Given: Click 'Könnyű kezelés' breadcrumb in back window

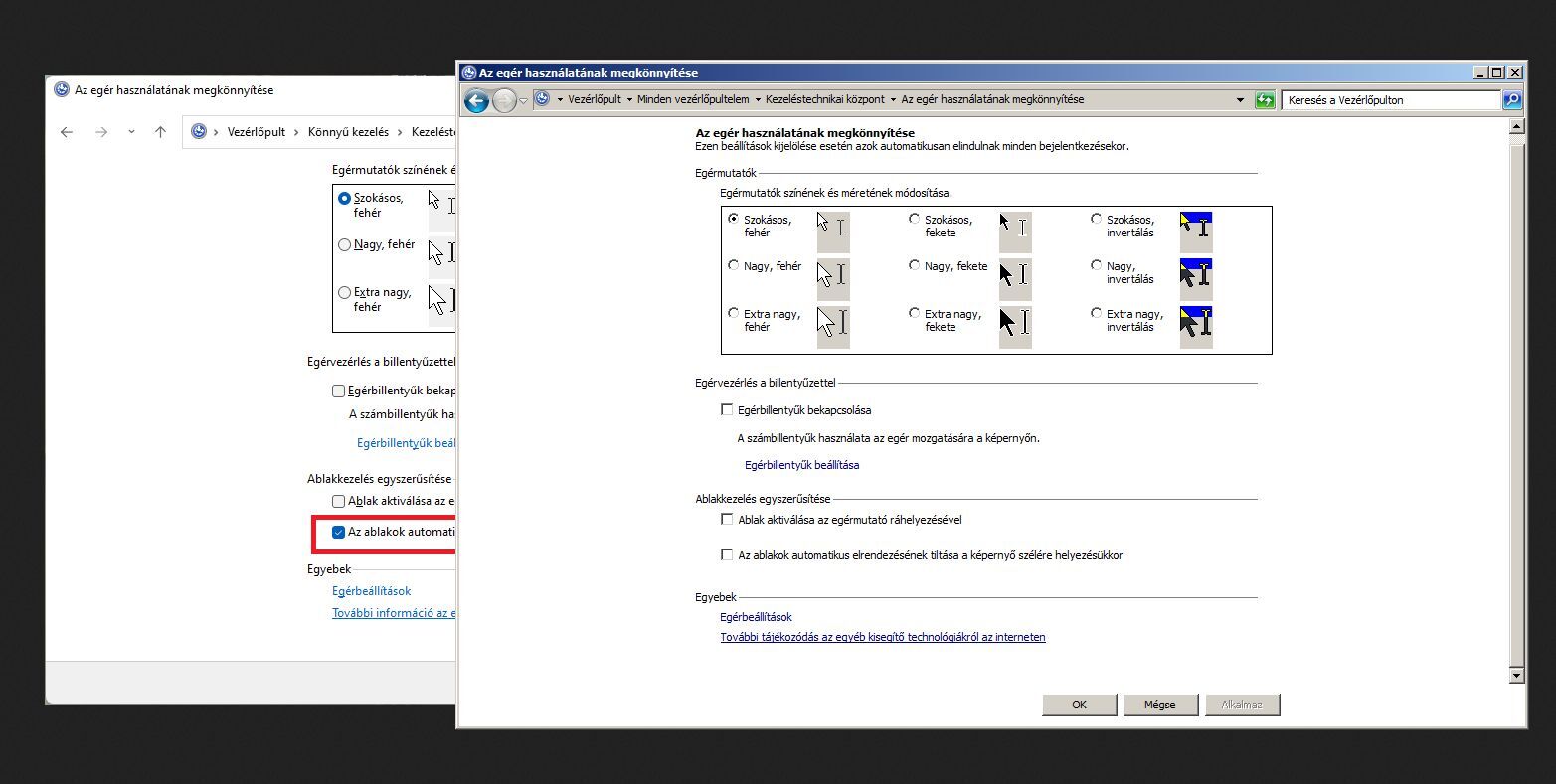Looking at the screenshot, I should pyautogui.click(x=348, y=132).
